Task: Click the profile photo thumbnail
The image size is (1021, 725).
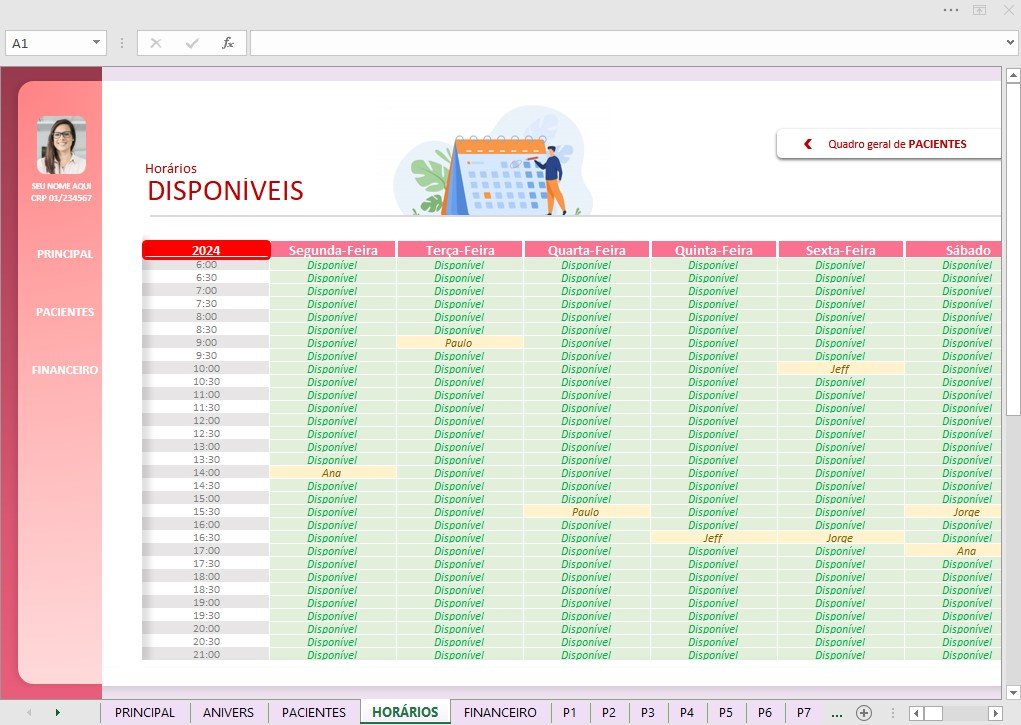Action: [x=61, y=145]
